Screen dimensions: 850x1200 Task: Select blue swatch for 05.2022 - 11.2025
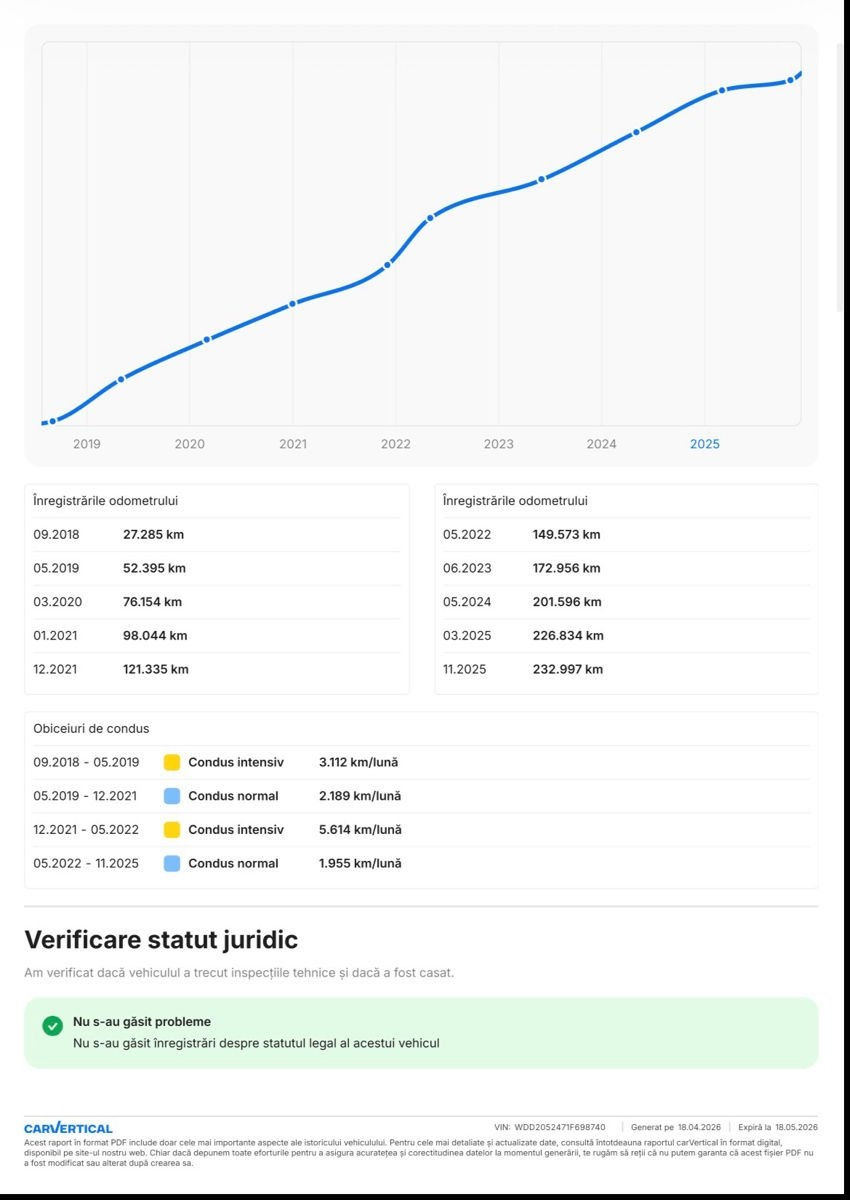(172, 863)
